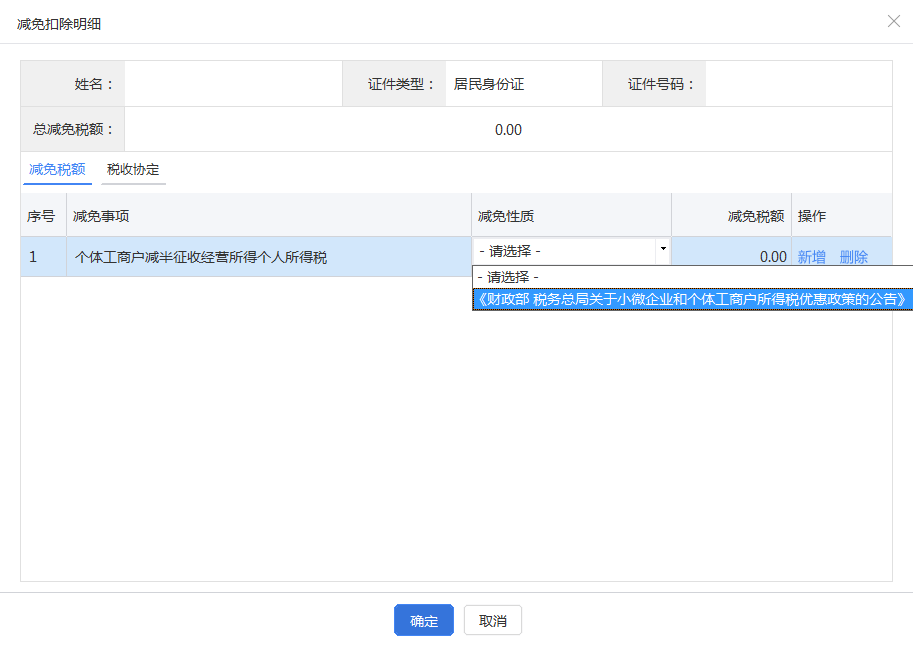Click the 总减免税额 total amount field

click(x=507, y=130)
